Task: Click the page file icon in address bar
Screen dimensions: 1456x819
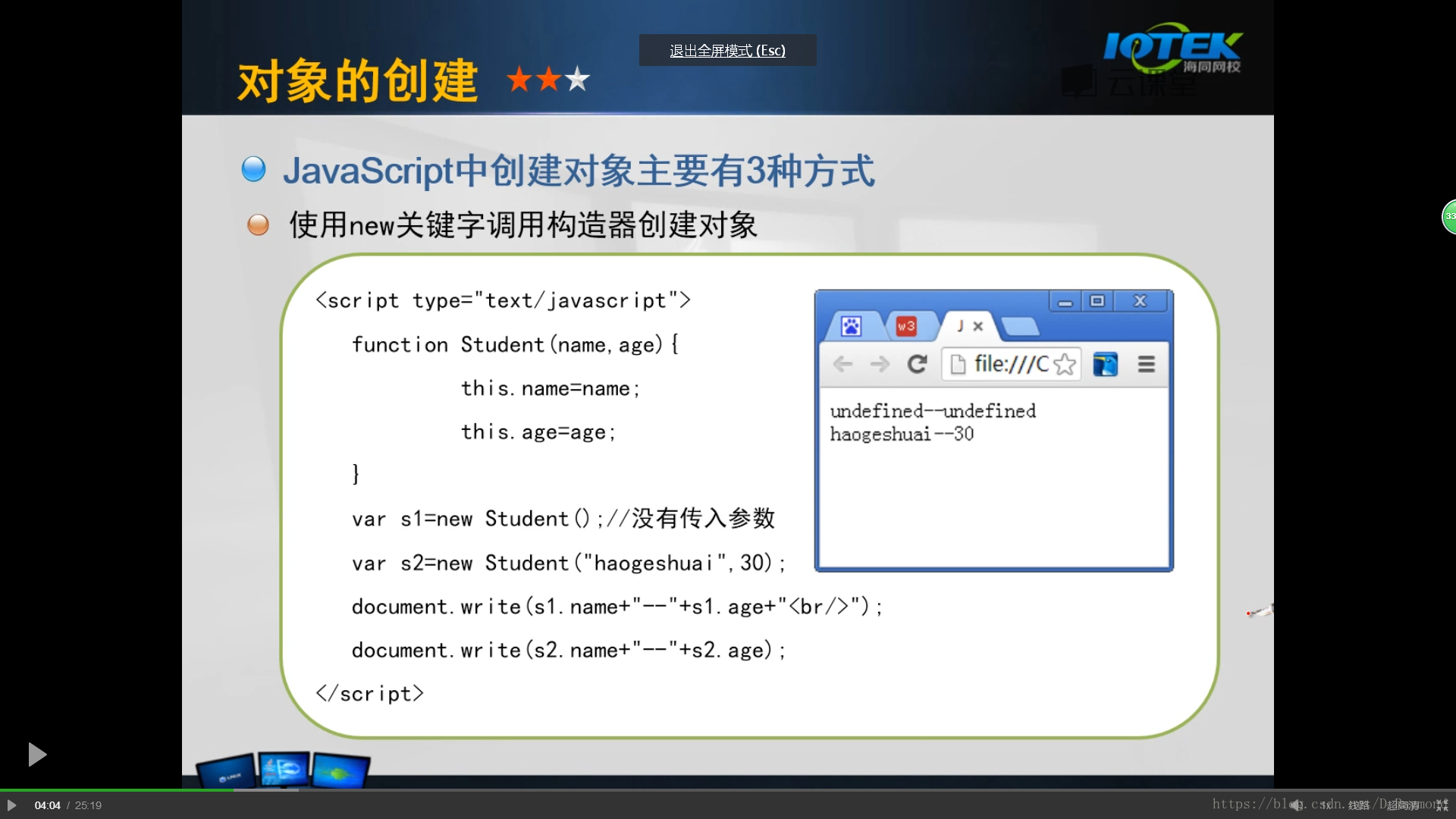Action: 958,365
